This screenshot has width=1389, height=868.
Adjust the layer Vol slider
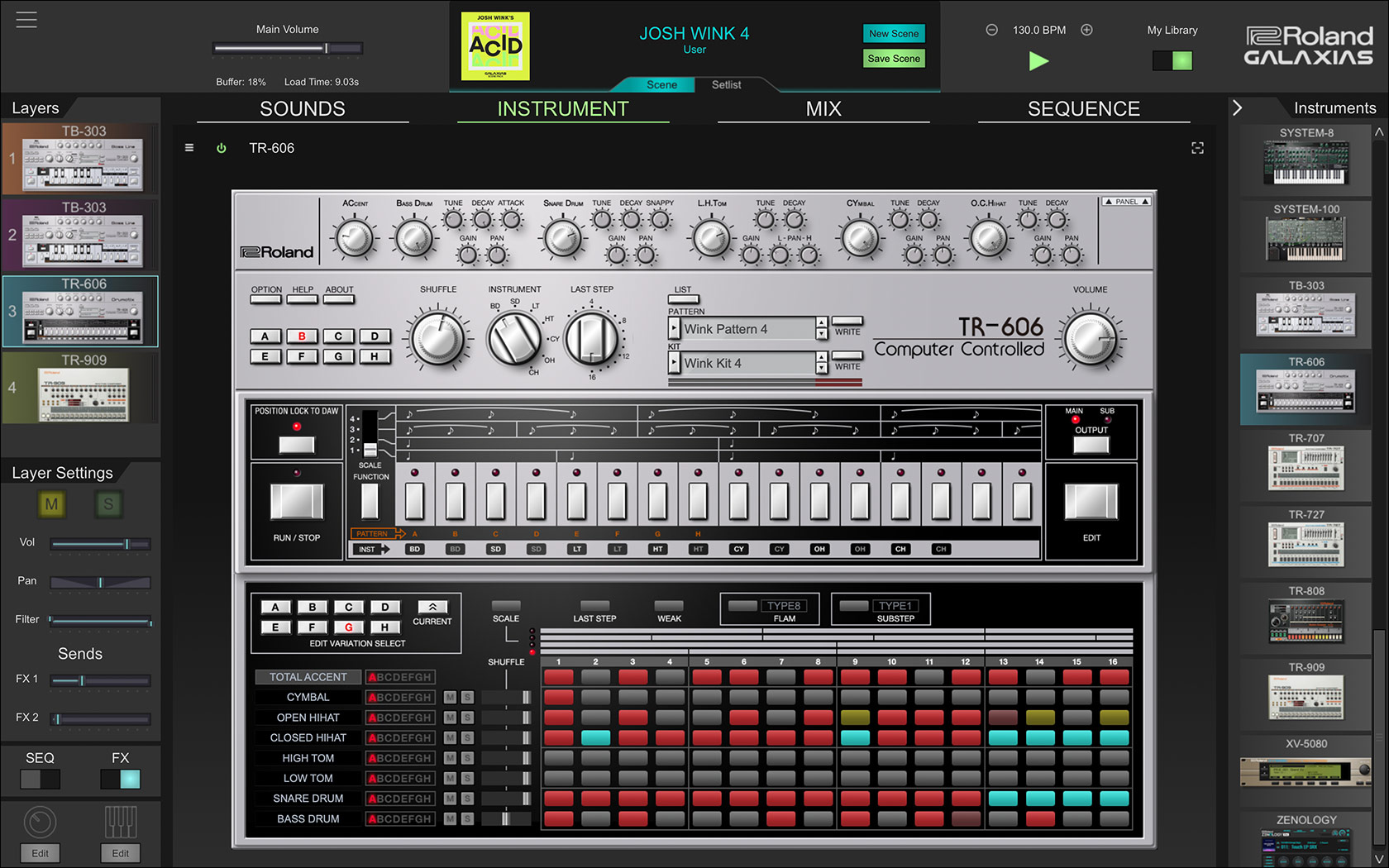(x=100, y=543)
